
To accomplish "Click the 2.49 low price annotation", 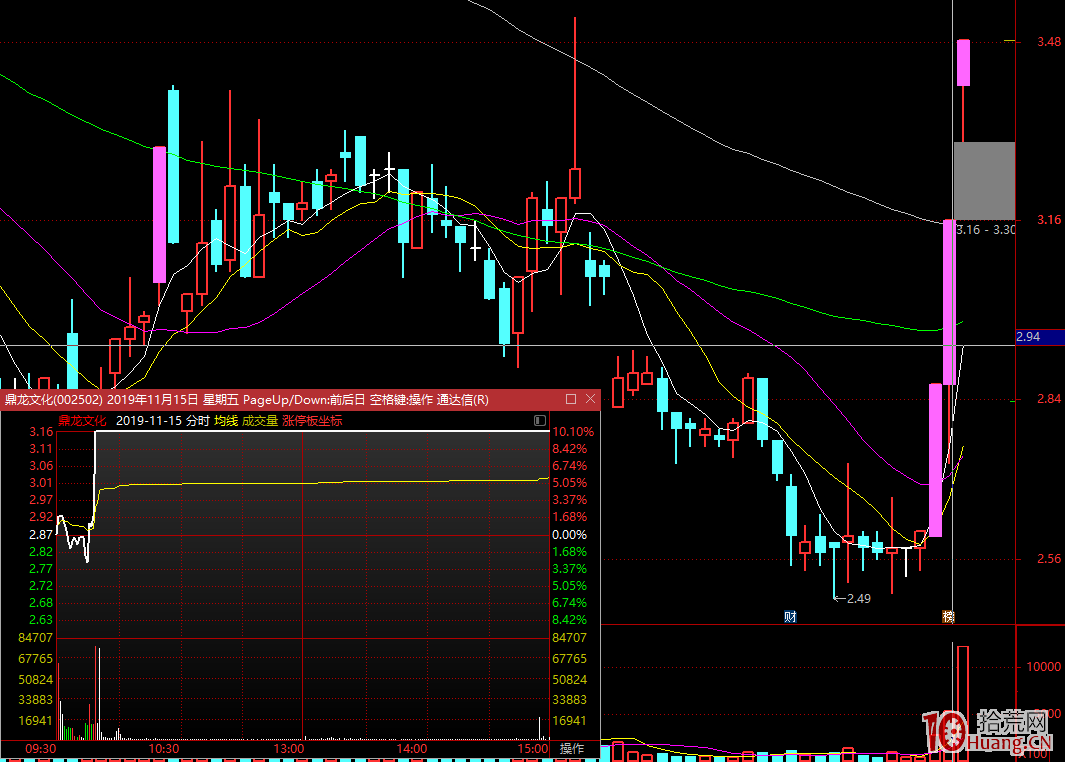I will tap(859, 598).
